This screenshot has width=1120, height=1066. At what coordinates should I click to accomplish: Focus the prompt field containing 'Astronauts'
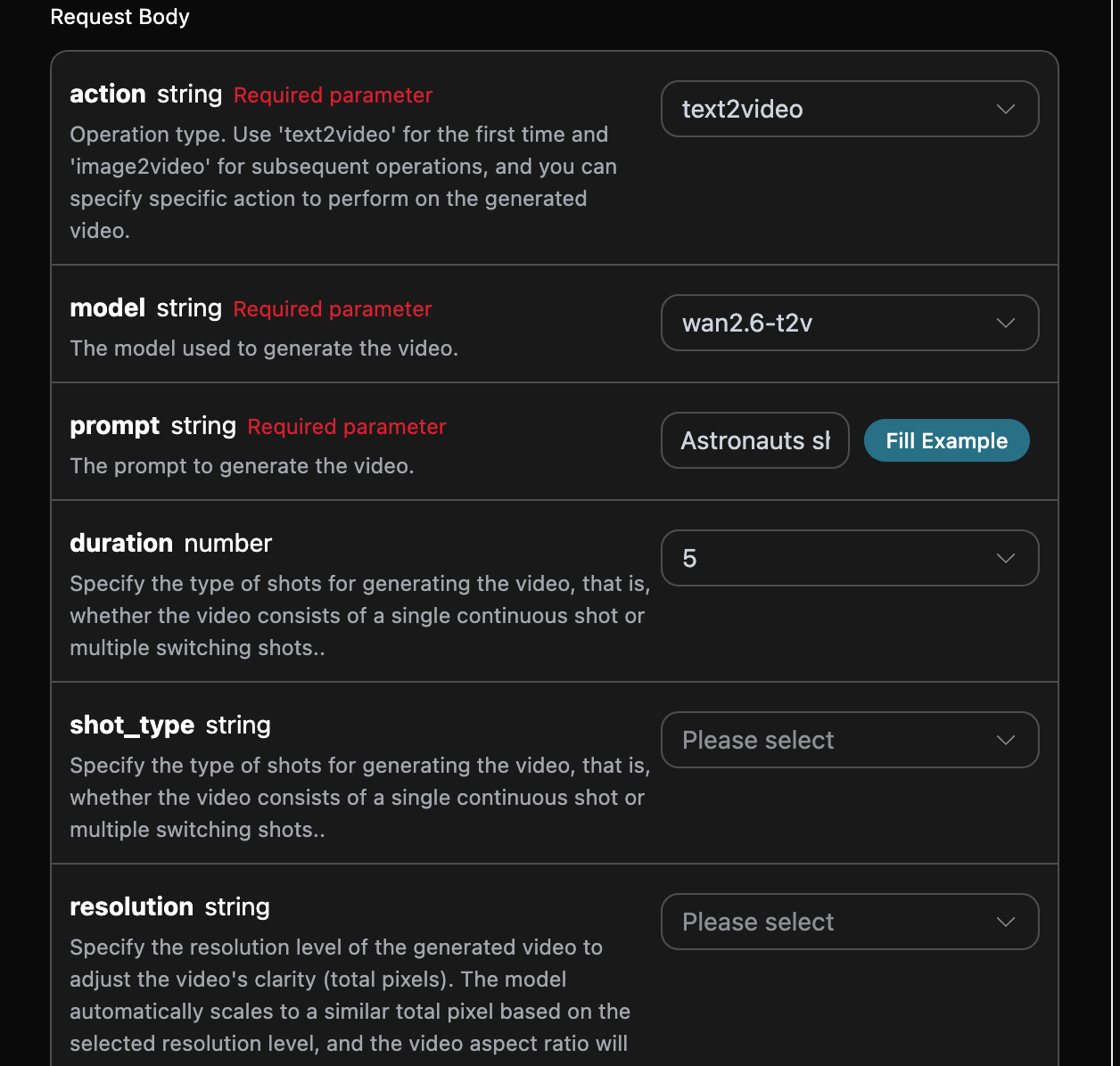pyautogui.click(x=754, y=441)
